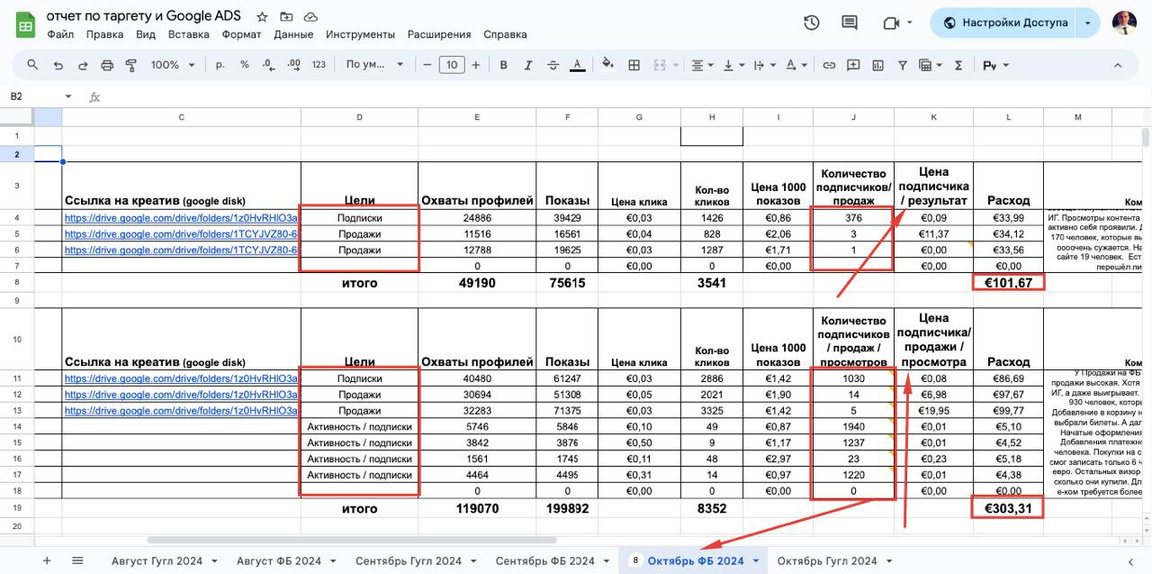Open the font family dropdown
This screenshot has height=574, width=1152.
tap(375, 65)
